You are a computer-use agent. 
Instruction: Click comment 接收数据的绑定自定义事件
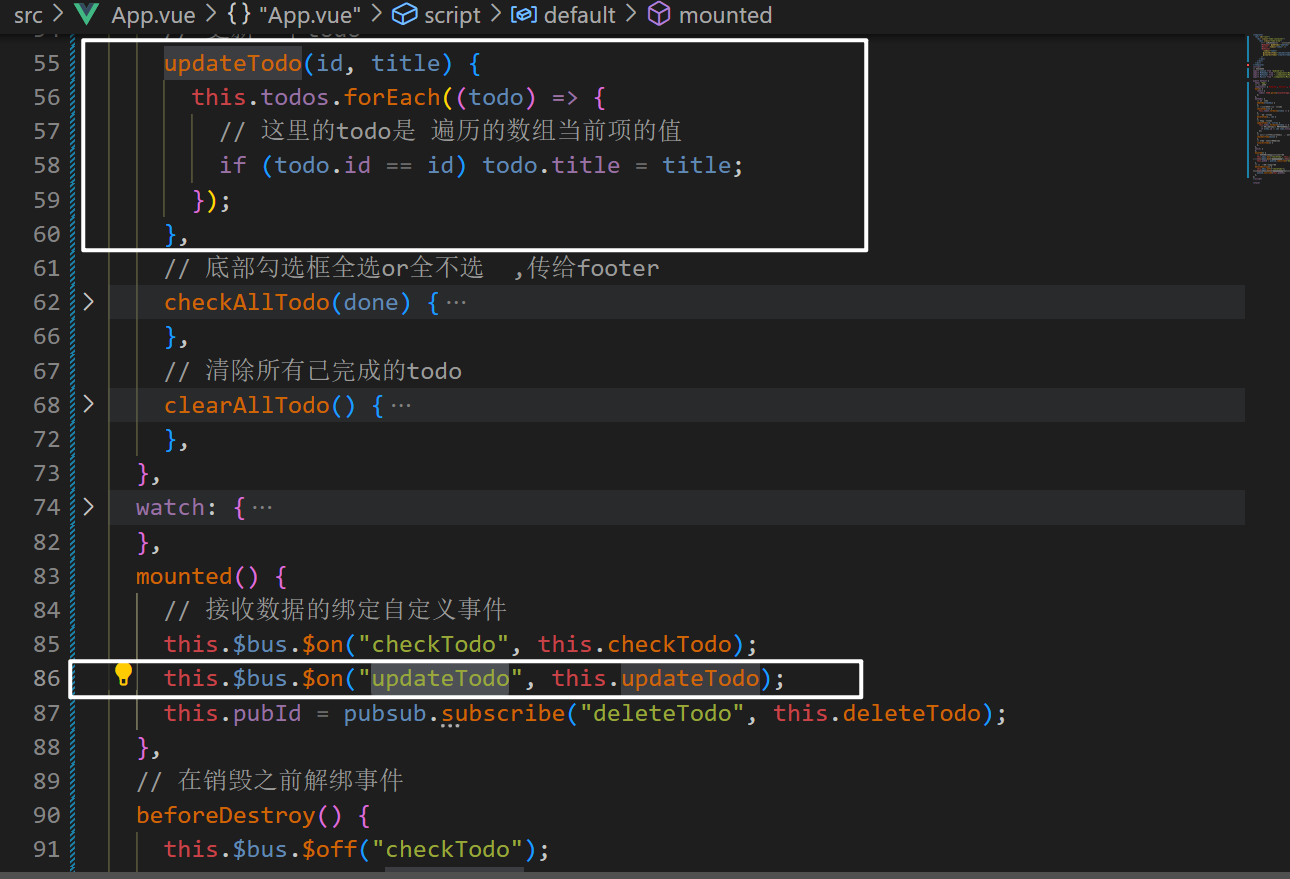tap(336, 610)
